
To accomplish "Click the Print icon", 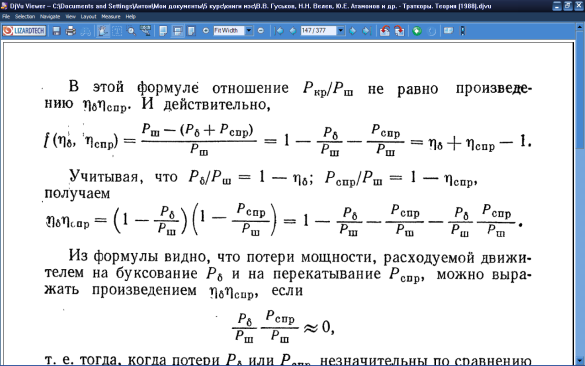I will 71,31.
